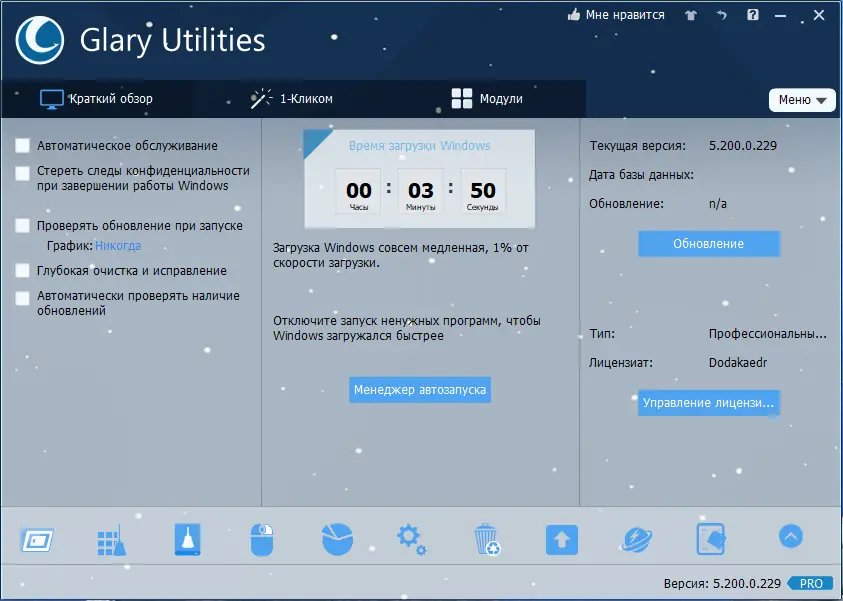The width and height of the screenshot is (843, 601).
Task: Click the Glary Utilities moon logo
Action: coord(40,40)
